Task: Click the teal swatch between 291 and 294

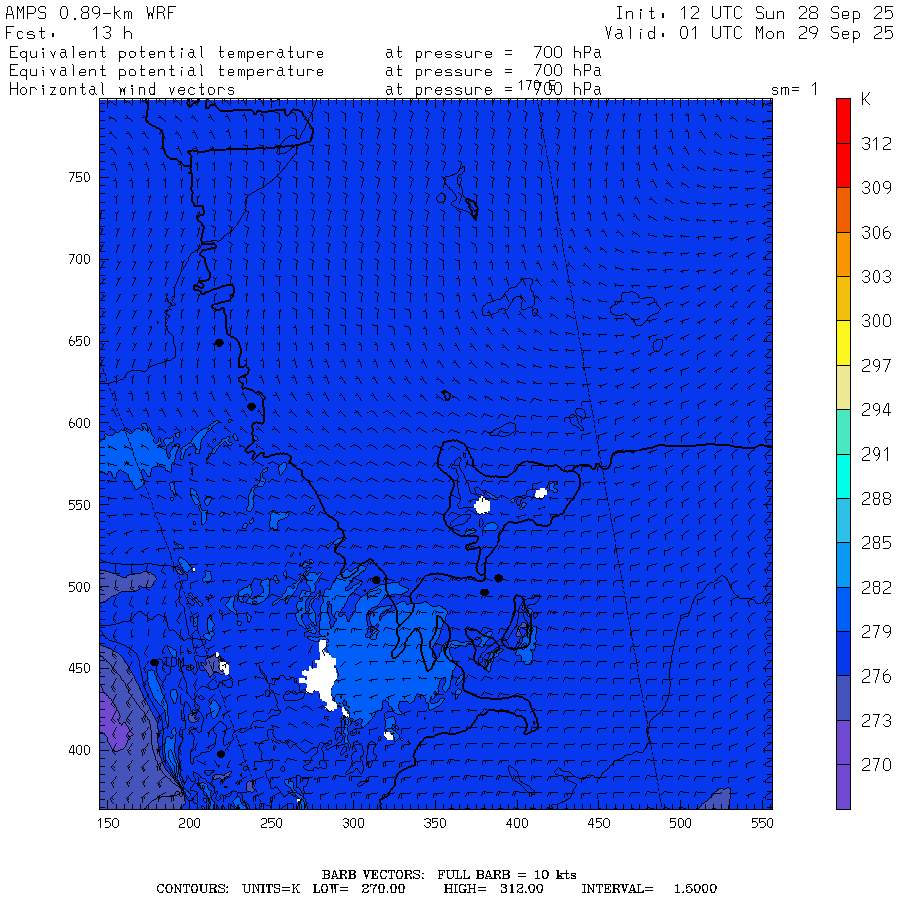Action: (x=843, y=432)
